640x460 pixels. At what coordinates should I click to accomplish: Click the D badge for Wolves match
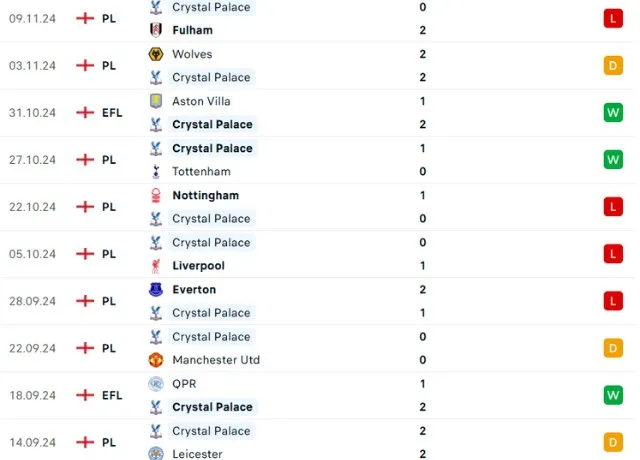[x=613, y=65]
